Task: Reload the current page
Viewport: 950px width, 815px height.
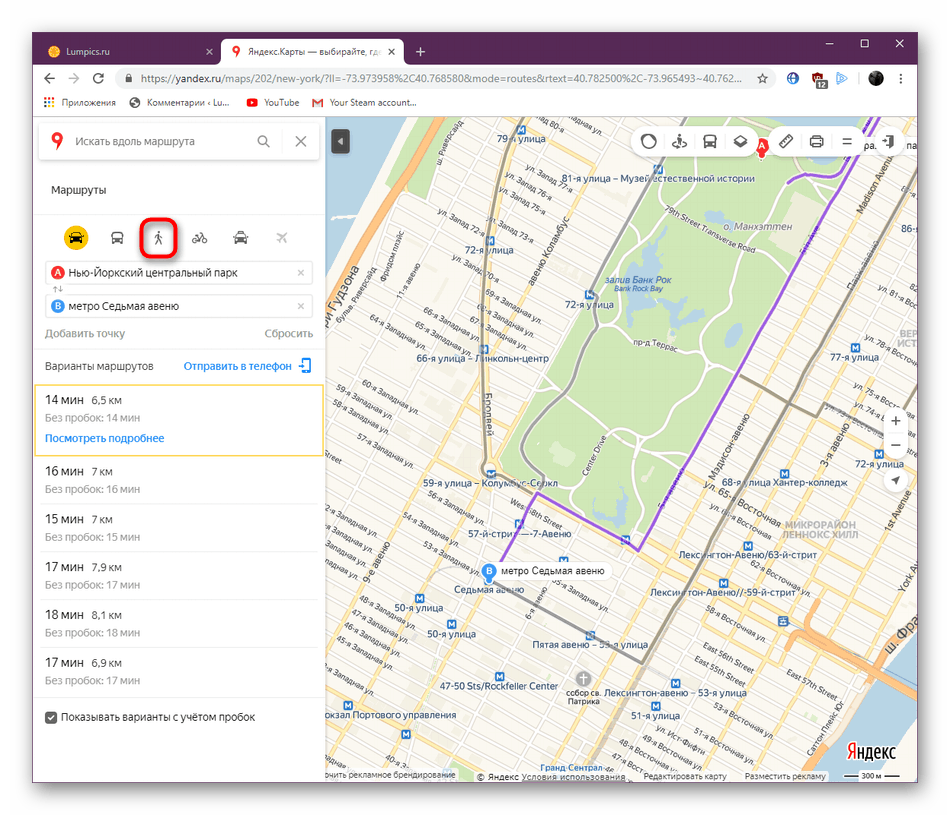Action: point(98,78)
